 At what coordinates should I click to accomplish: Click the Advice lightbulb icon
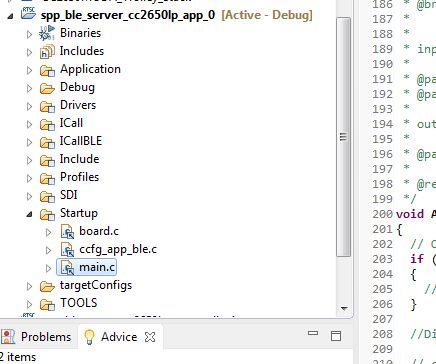click(89, 337)
